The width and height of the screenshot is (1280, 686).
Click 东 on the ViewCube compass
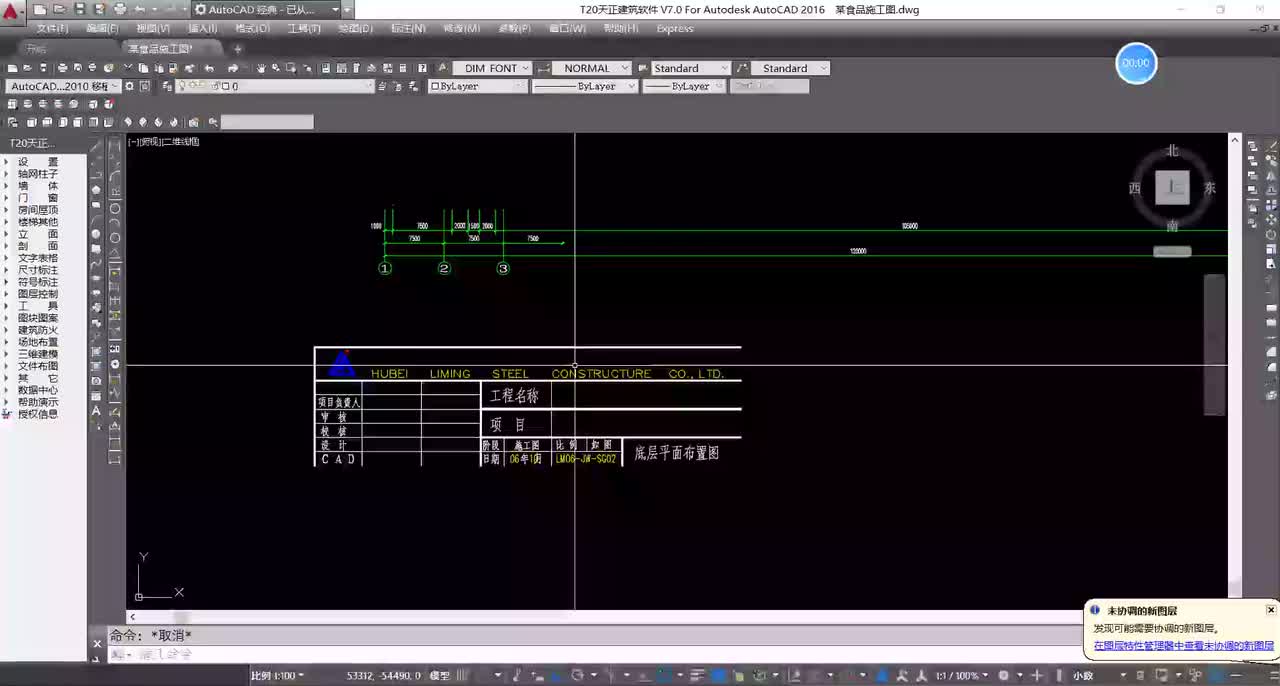(x=1210, y=188)
